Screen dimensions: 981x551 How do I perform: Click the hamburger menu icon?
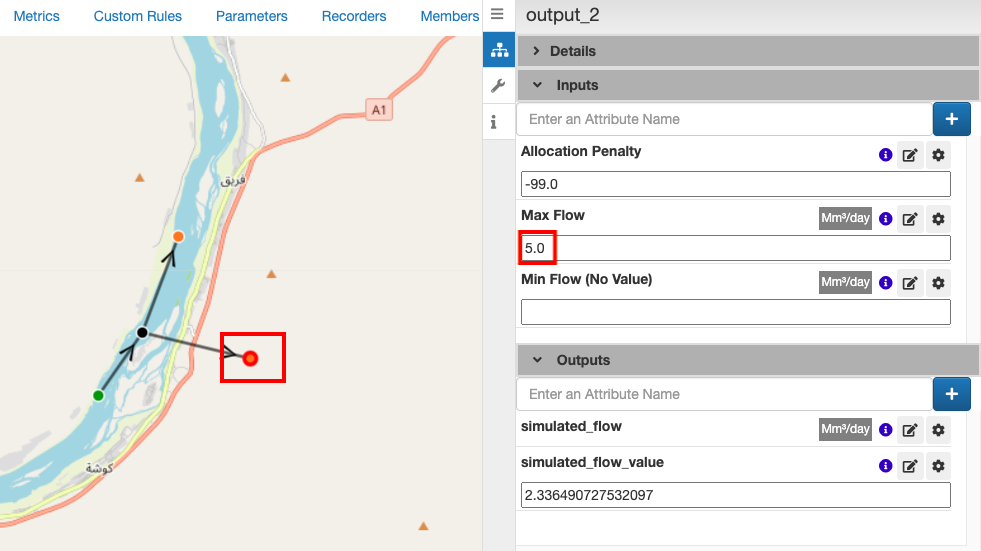(497, 15)
